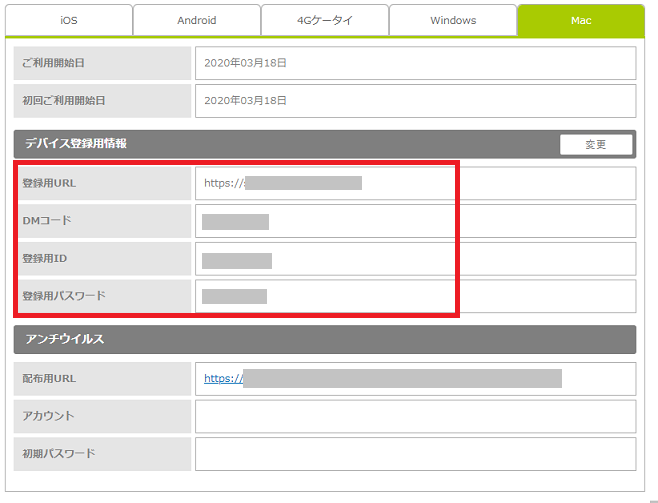Switch to the iOS tab

(68, 20)
